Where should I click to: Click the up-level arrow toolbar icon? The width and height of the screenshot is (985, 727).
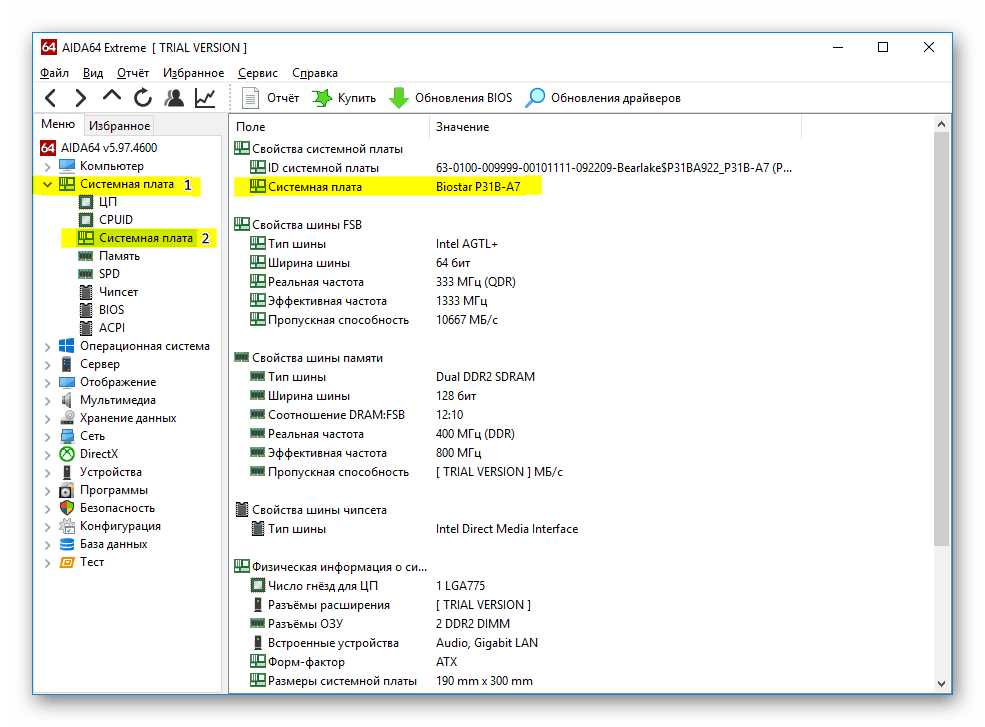pyautogui.click(x=112, y=96)
